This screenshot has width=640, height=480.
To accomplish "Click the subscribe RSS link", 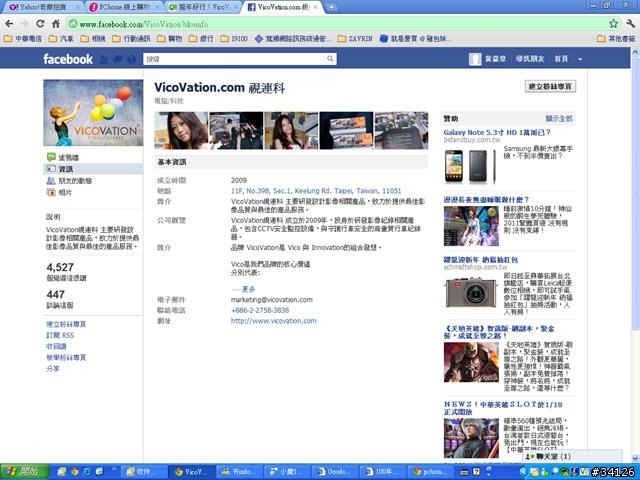I will [x=60, y=336].
